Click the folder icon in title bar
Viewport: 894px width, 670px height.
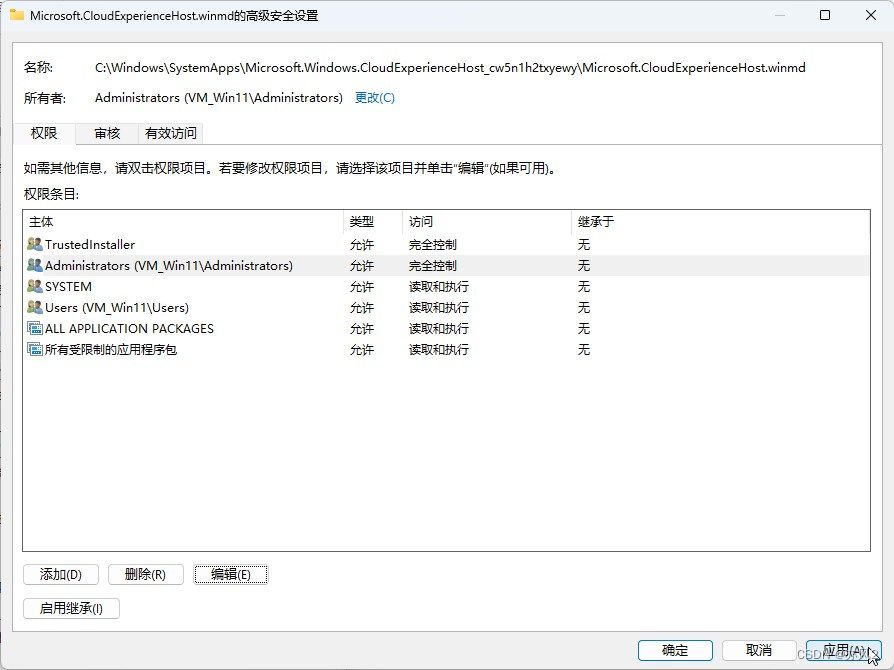click(x=17, y=15)
